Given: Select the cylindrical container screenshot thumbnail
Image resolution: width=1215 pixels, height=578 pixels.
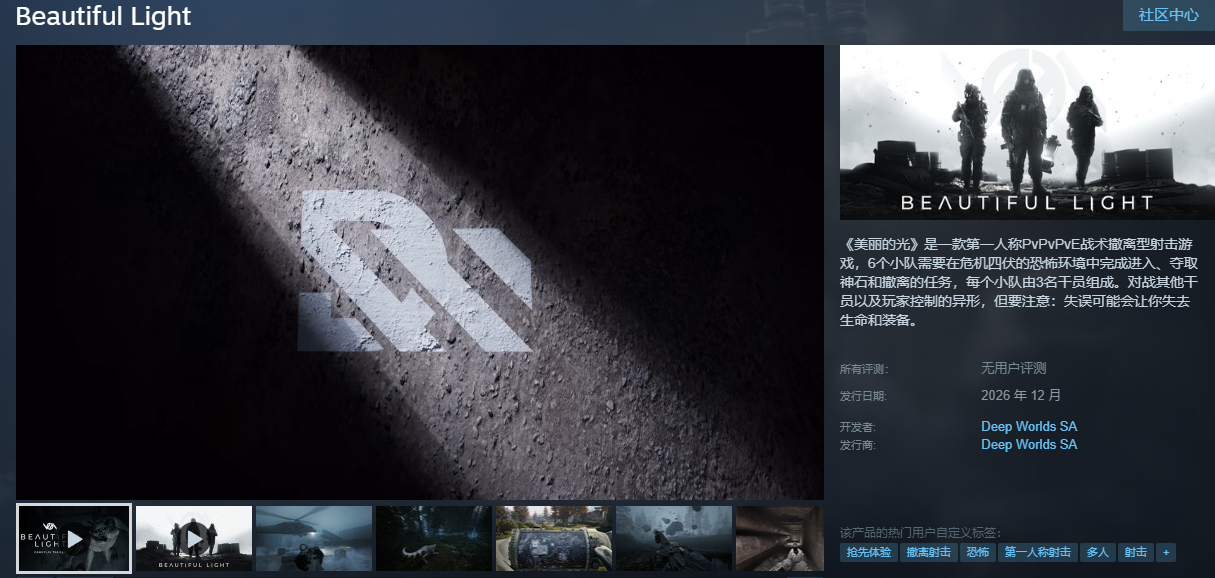Looking at the screenshot, I should [x=554, y=538].
